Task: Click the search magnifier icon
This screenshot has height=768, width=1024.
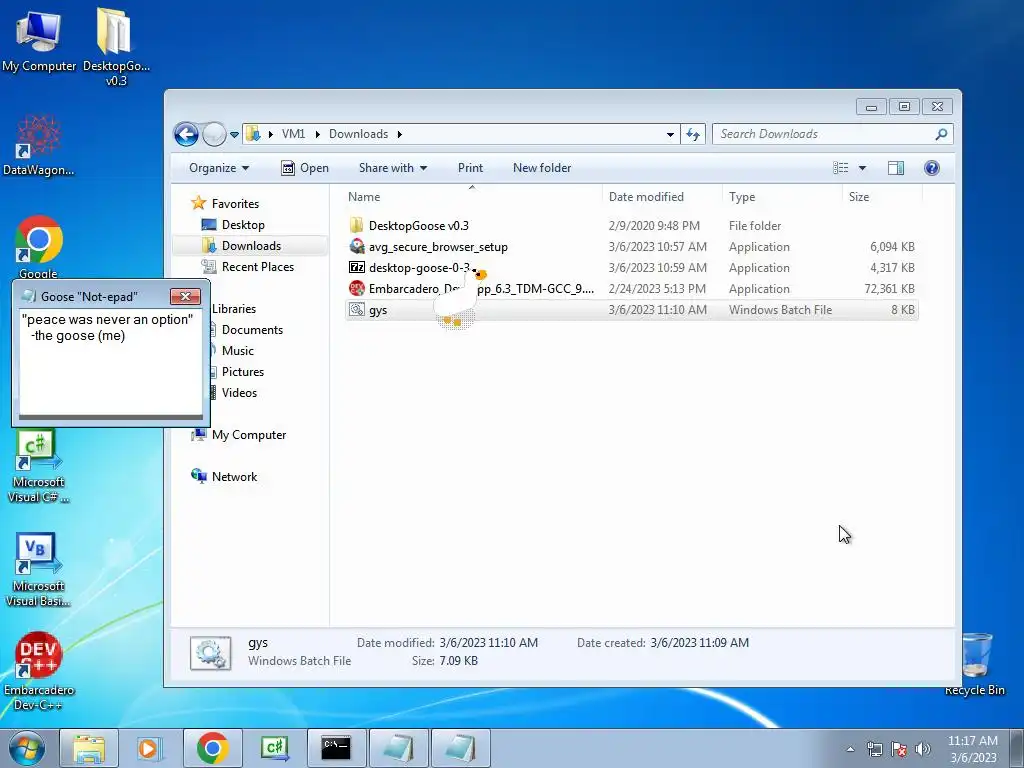Action: (940, 134)
